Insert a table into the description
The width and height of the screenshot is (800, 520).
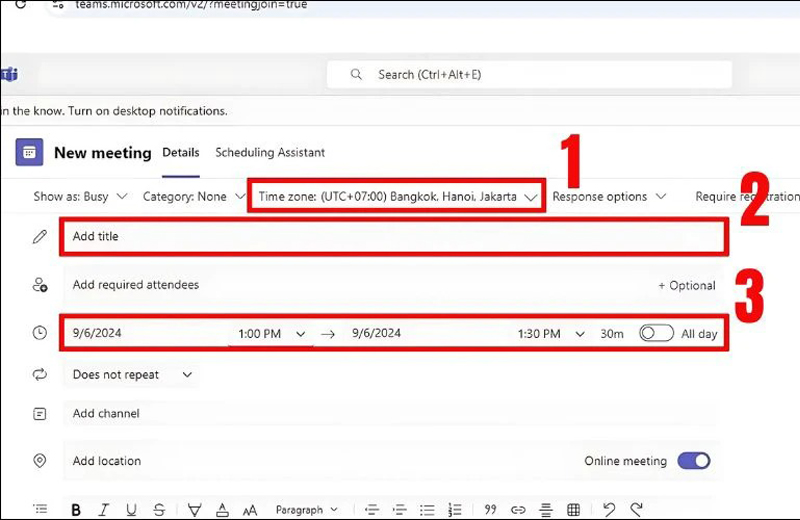(x=573, y=510)
